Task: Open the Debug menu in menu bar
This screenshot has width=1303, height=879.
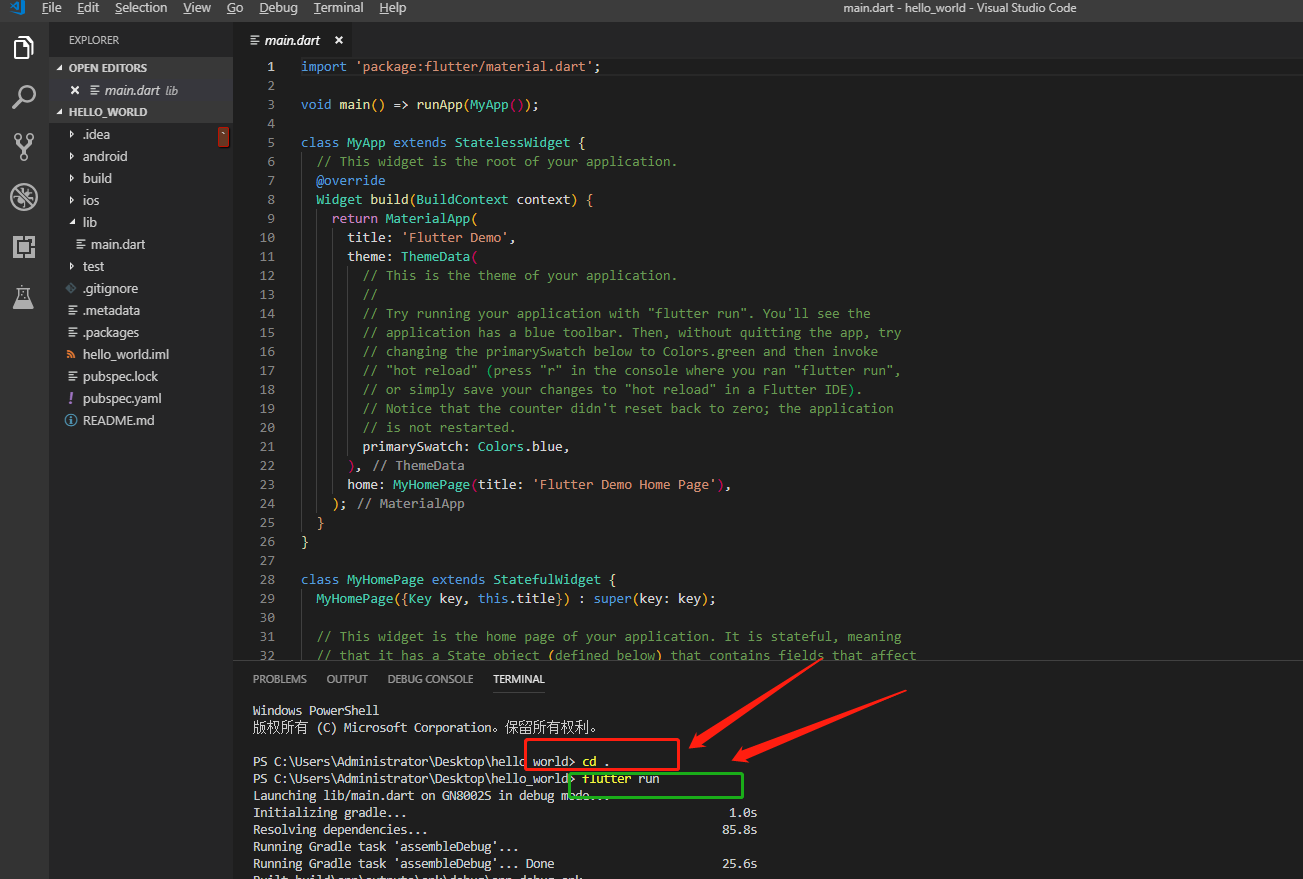Action: (x=278, y=8)
